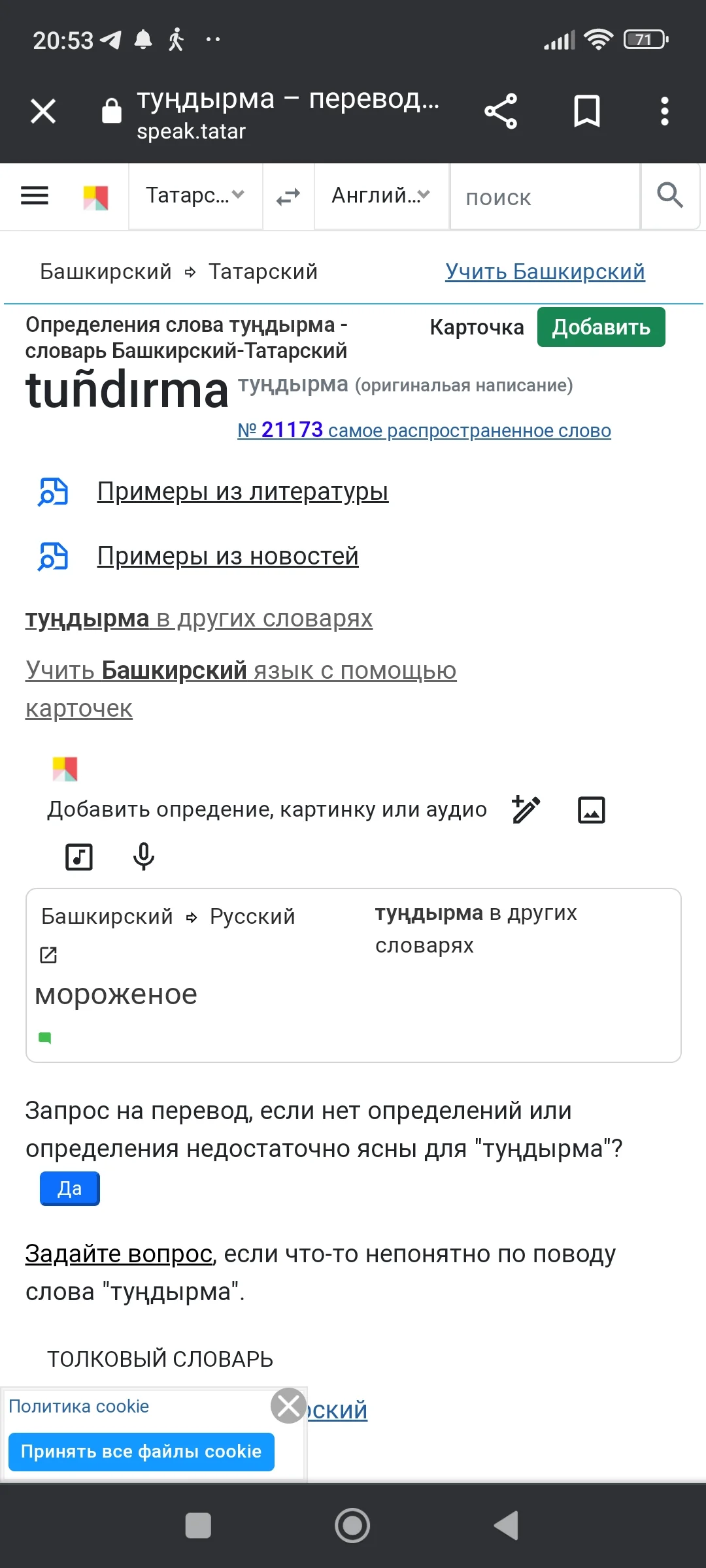
Task: Tap the share icon in browser toolbar
Action: 501,110
